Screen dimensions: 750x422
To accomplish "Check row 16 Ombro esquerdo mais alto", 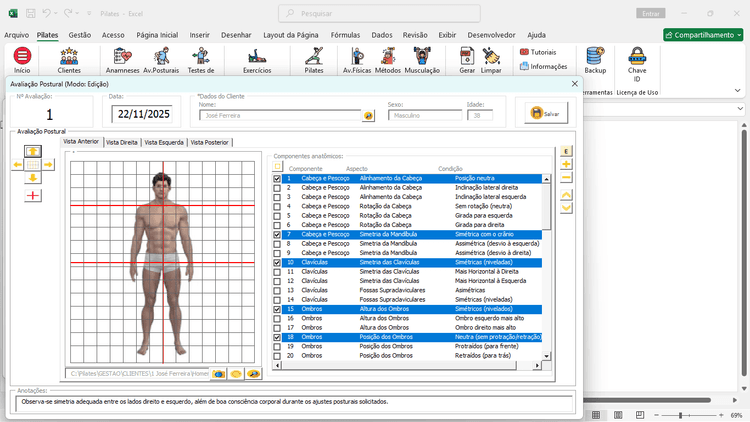I will [277, 319].
